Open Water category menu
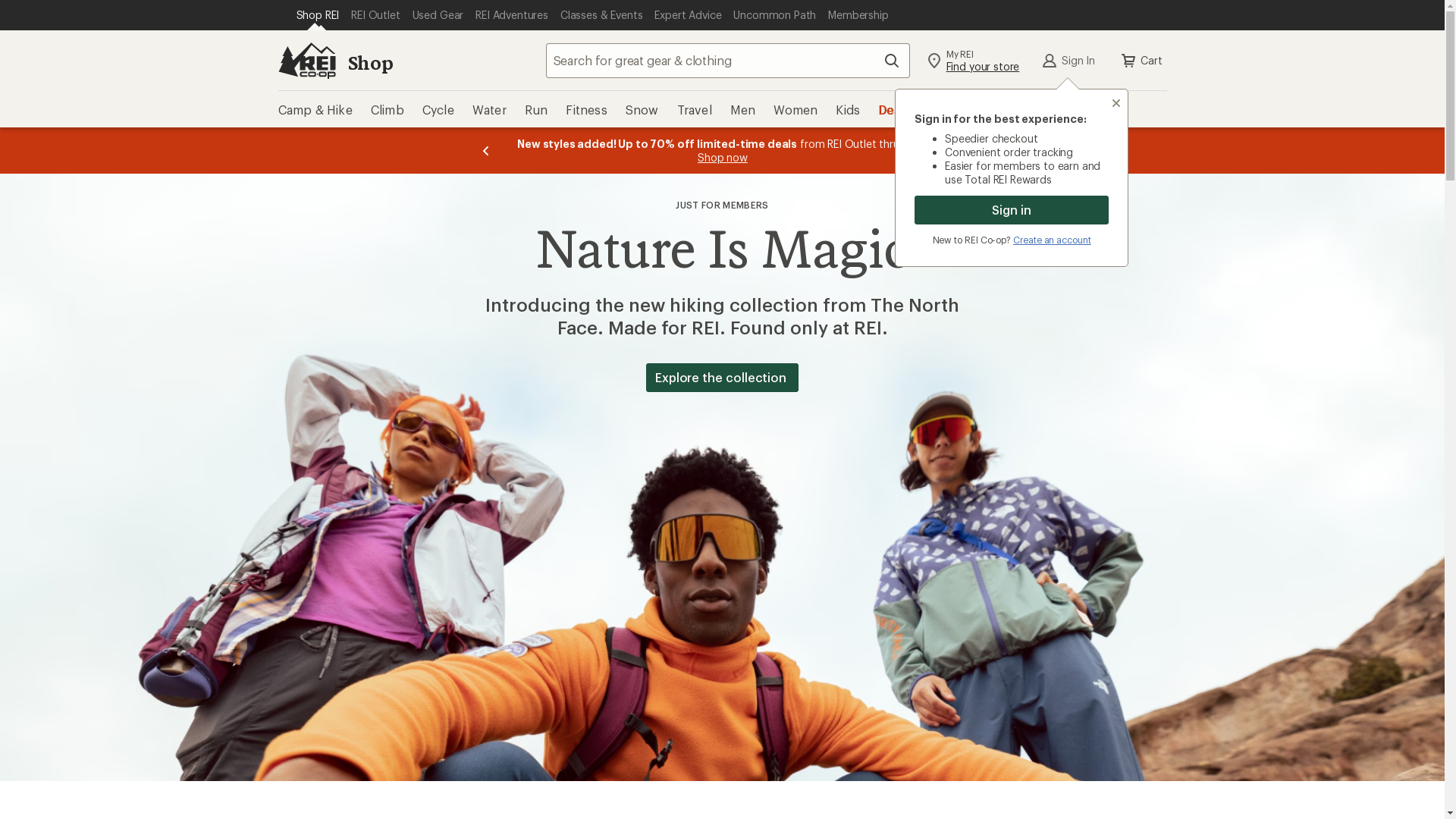The width and height of the screenshot is (1456, 819). (490, 110)
